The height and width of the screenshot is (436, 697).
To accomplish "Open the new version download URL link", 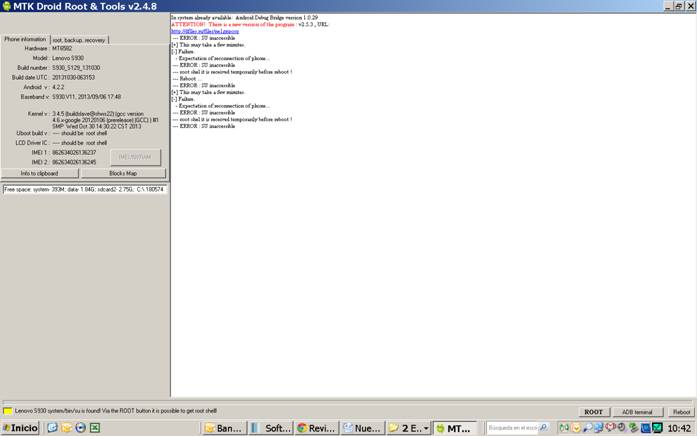I will (x=205, y=31).
